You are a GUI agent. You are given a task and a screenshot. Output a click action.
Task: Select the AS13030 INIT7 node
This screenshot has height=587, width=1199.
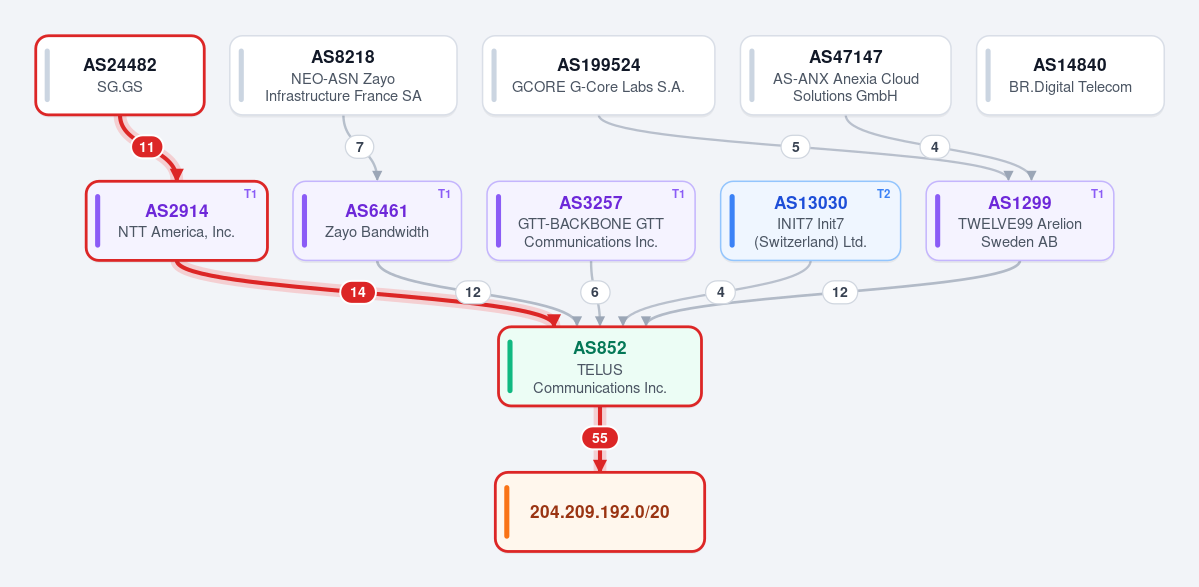(x=811, y=221)
